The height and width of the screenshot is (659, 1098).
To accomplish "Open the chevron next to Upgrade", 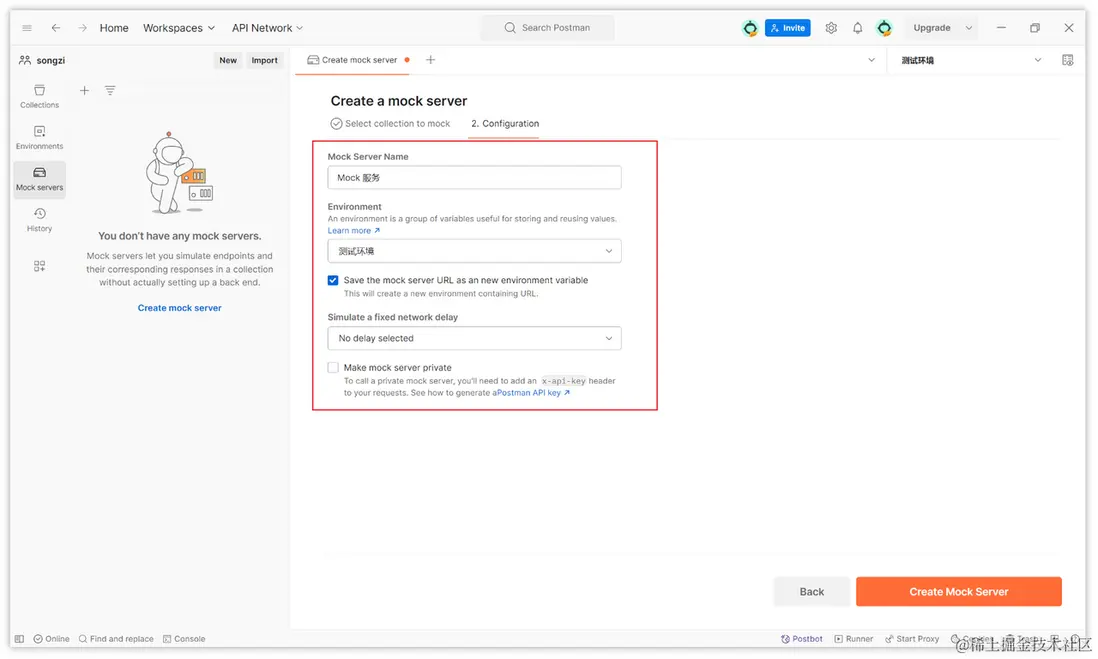I will point(969,28).
